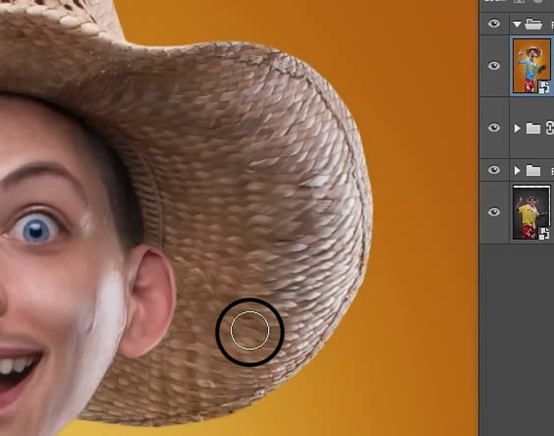Expand the collapsed group above yellow-shirt layer
This screenshot has width=554, height=436.
(x=517, y=171)
